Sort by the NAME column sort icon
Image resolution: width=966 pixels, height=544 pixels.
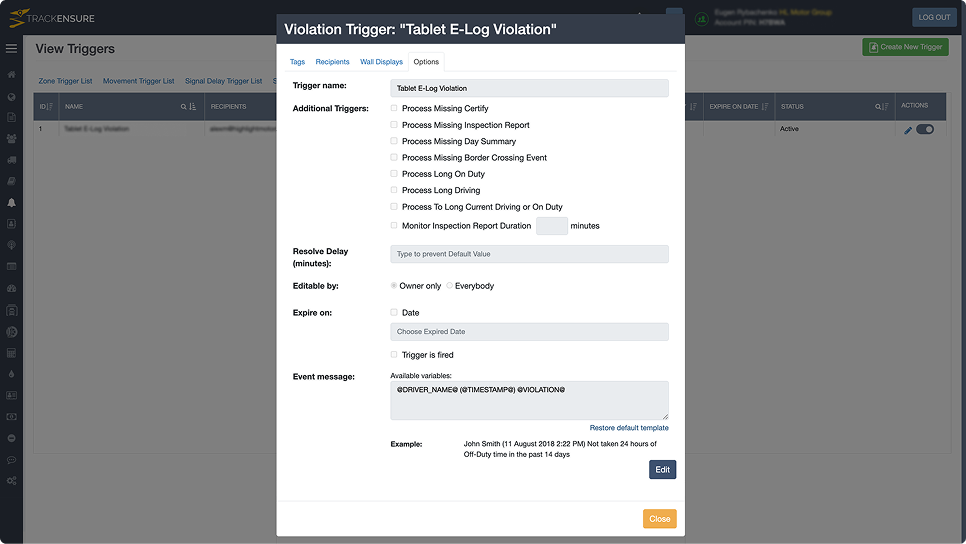[x=193, y=107]
